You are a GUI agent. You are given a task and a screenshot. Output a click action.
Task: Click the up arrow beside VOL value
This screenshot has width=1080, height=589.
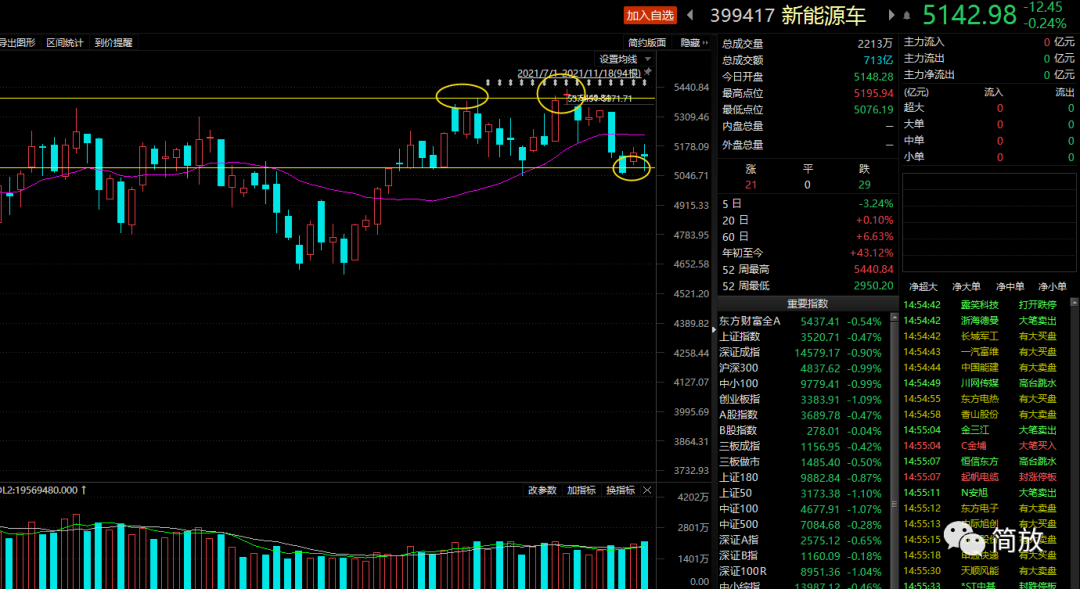pos(84,490)
